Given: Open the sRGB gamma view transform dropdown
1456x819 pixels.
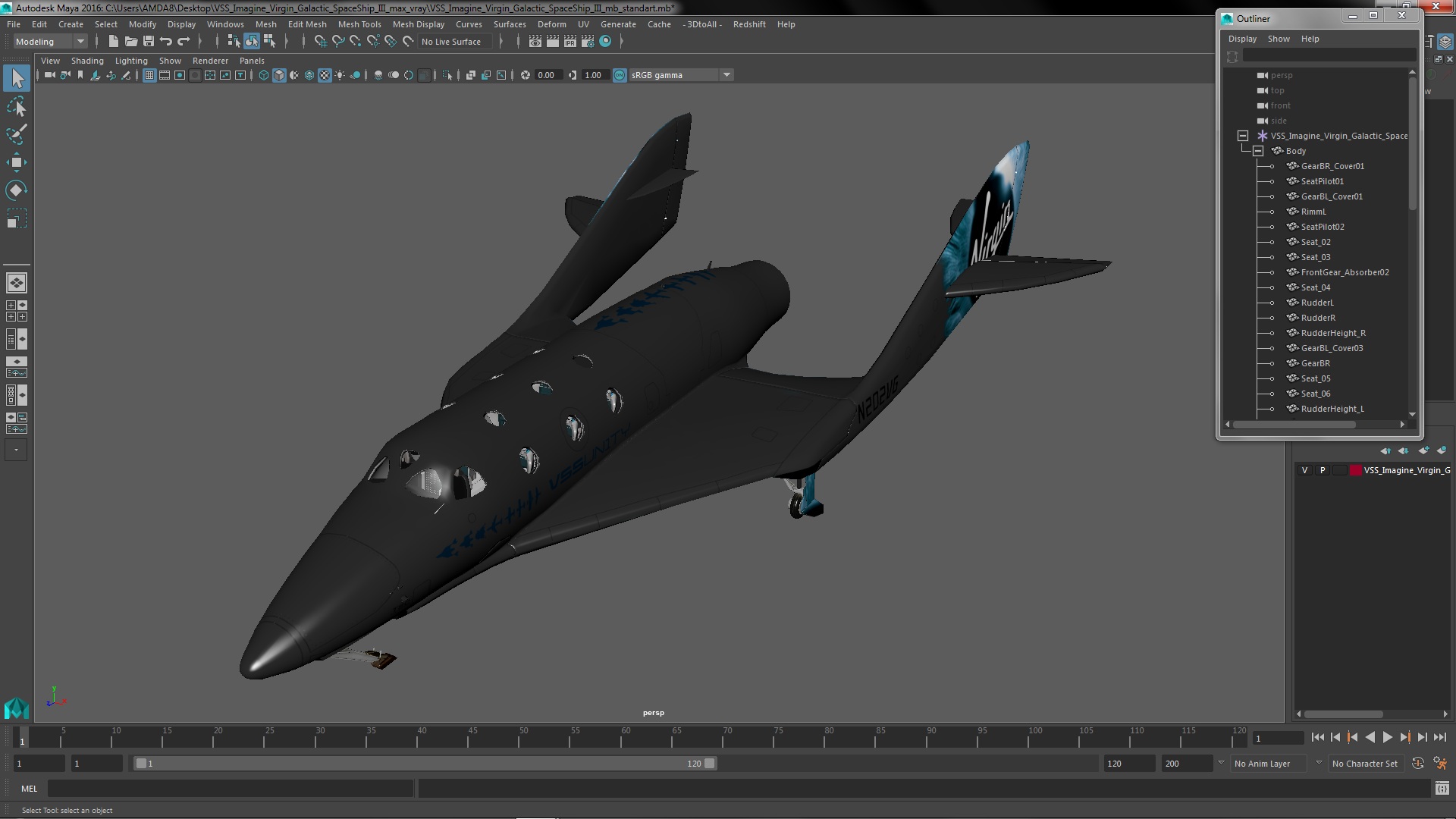Looking at the screenshot, I should point(681,75).
